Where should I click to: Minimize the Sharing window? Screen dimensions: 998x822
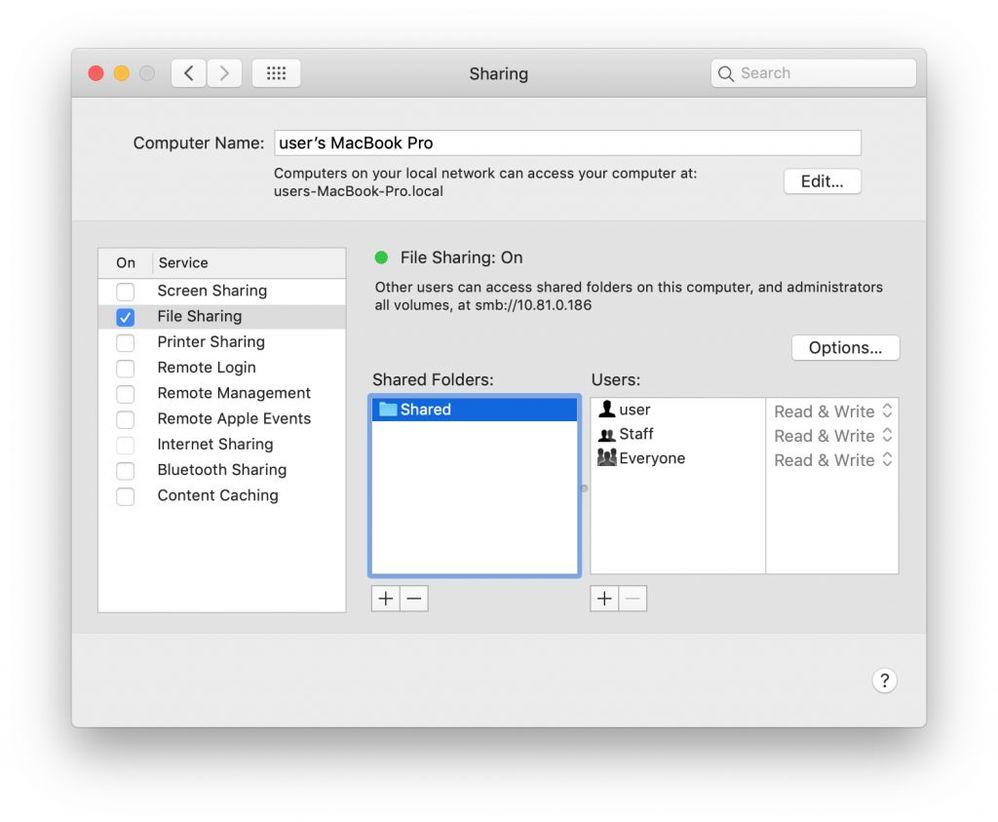pos(122,73)
